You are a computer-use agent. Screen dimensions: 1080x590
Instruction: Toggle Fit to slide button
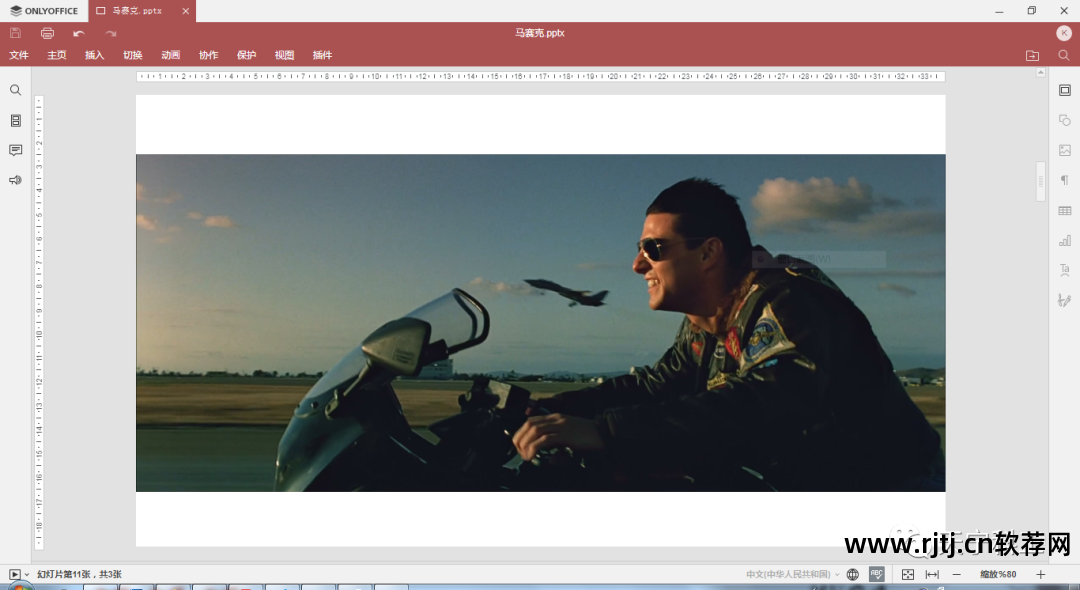(x=908, y=574)
